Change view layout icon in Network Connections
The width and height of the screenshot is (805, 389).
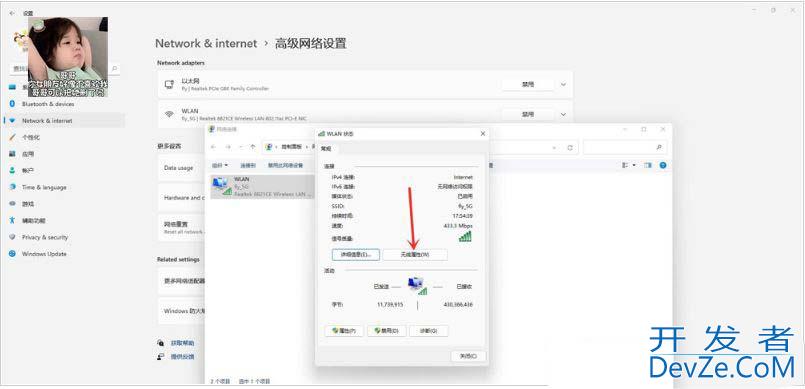(x=625, y=165)
